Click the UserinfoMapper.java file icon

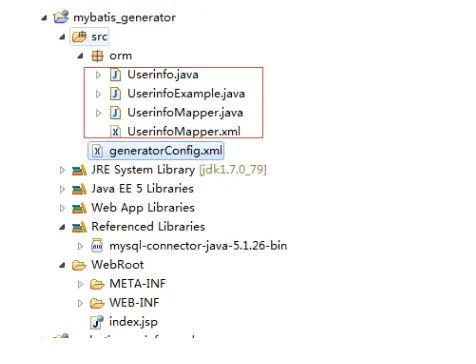pos(115,113)
